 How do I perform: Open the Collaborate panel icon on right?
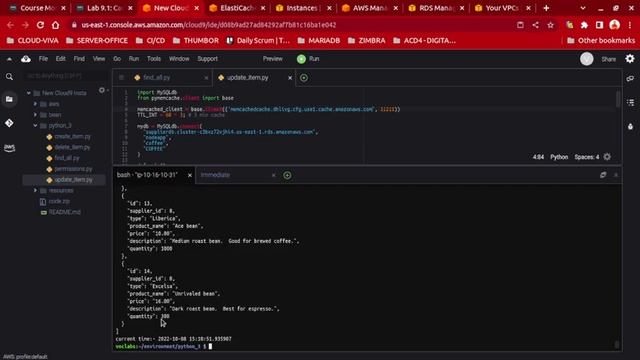point(630,78)
